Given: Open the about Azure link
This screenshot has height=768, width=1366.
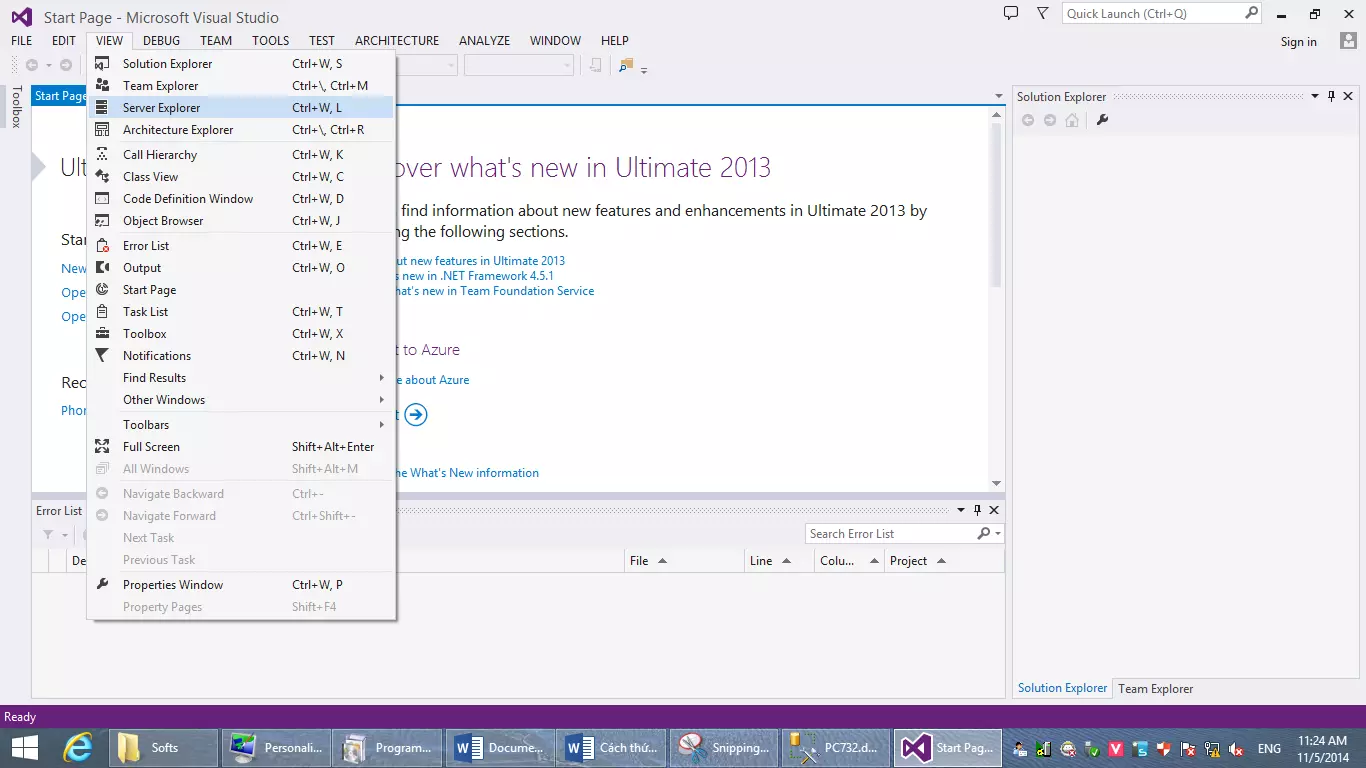Looking at the screenshot, I should click(434, 380).
